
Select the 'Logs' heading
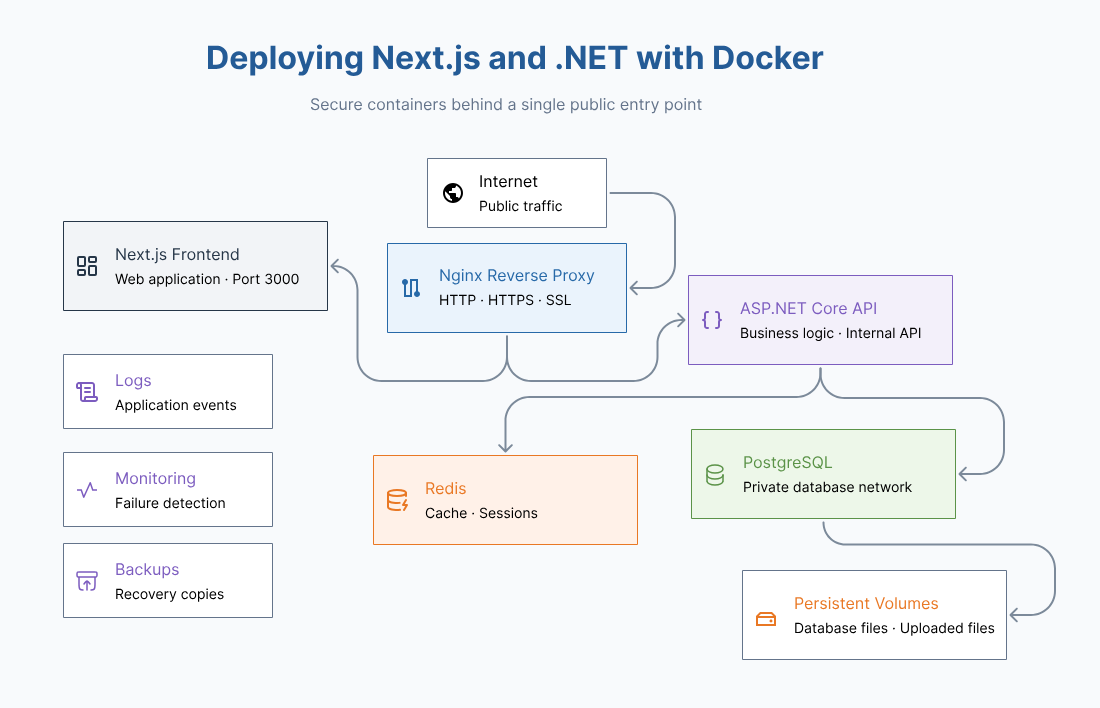click(133, 380)
